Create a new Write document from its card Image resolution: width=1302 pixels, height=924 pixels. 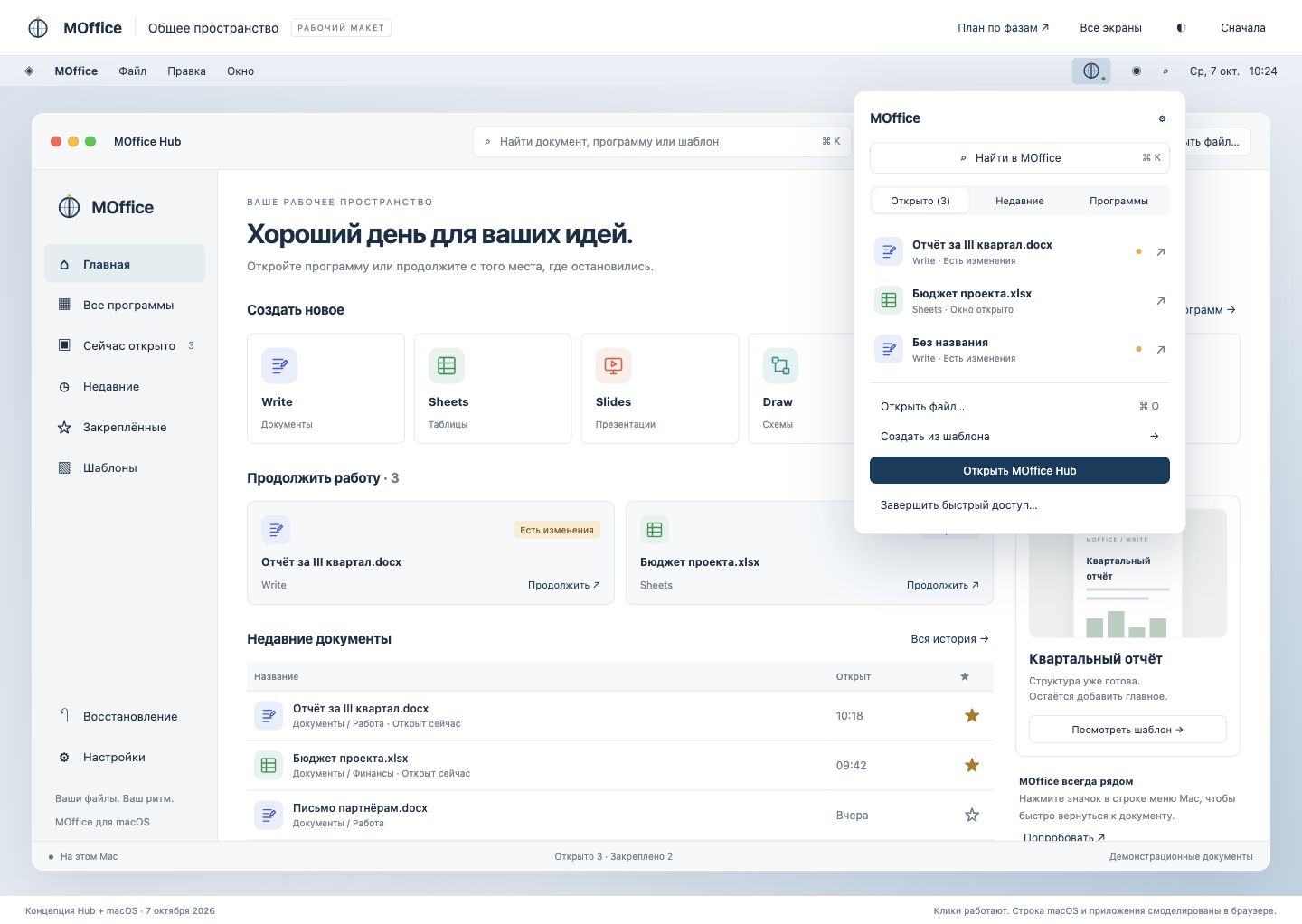point(325,389)
